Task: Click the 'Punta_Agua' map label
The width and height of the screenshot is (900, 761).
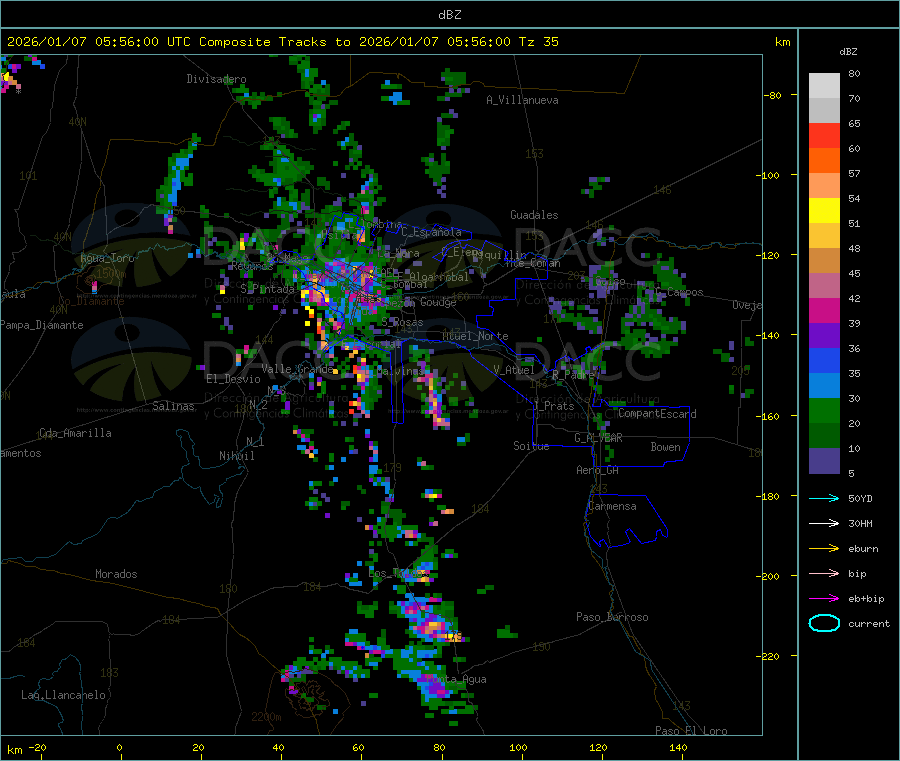Action: pyautogui.click(x=456, y=679)
